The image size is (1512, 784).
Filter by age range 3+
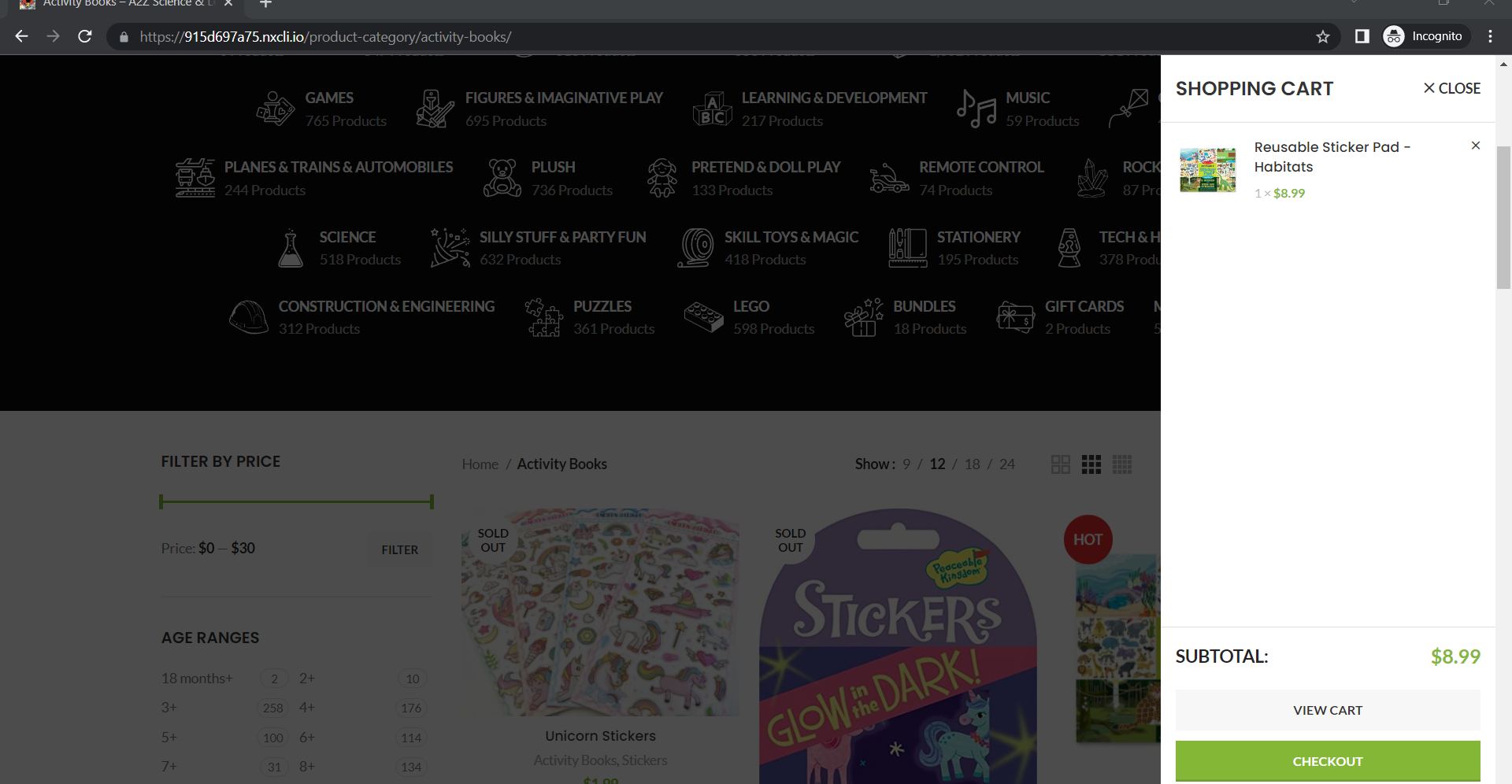(169, 708)
